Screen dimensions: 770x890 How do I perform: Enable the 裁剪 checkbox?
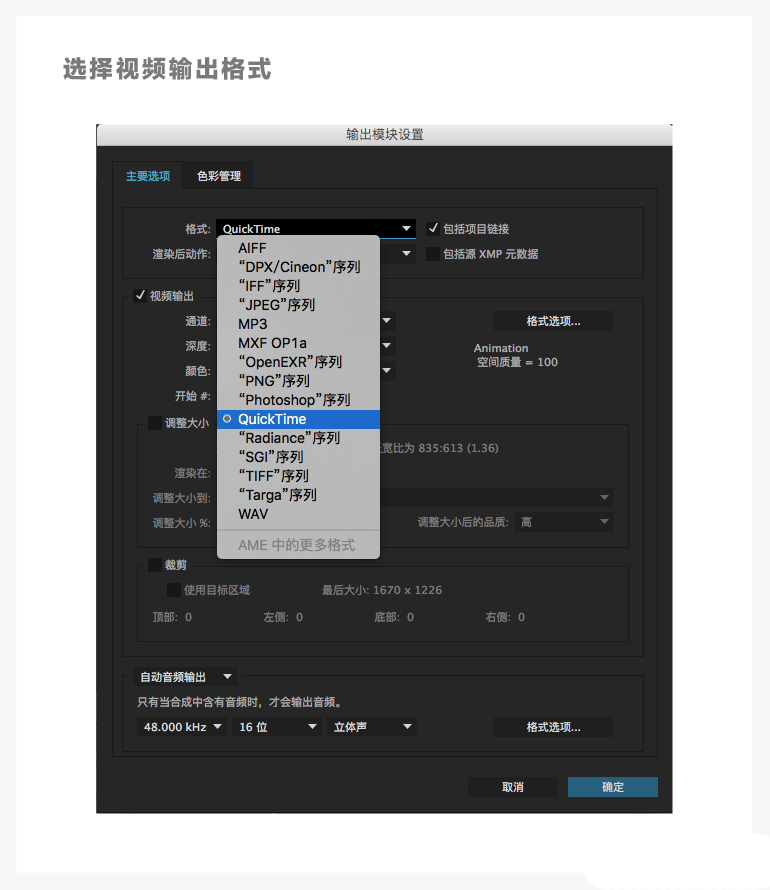(x=154, y=565)
